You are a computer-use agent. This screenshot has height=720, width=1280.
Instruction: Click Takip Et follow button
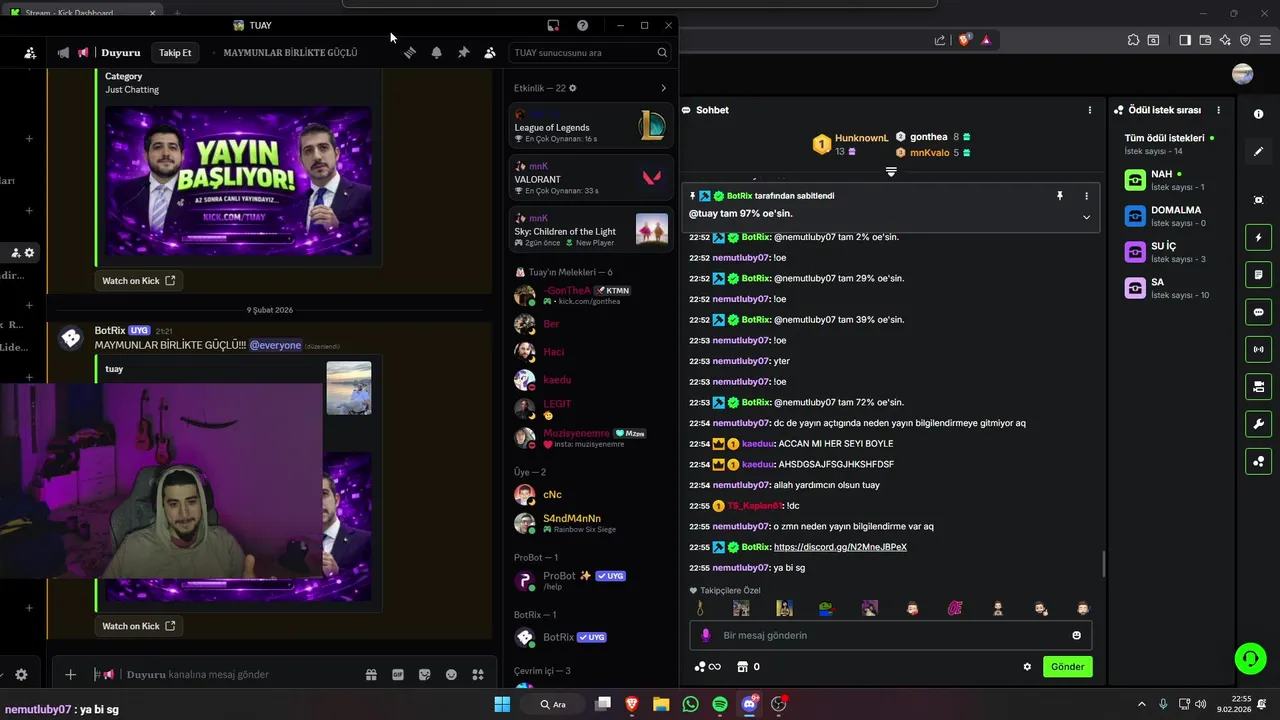click(x=175, y=52)
